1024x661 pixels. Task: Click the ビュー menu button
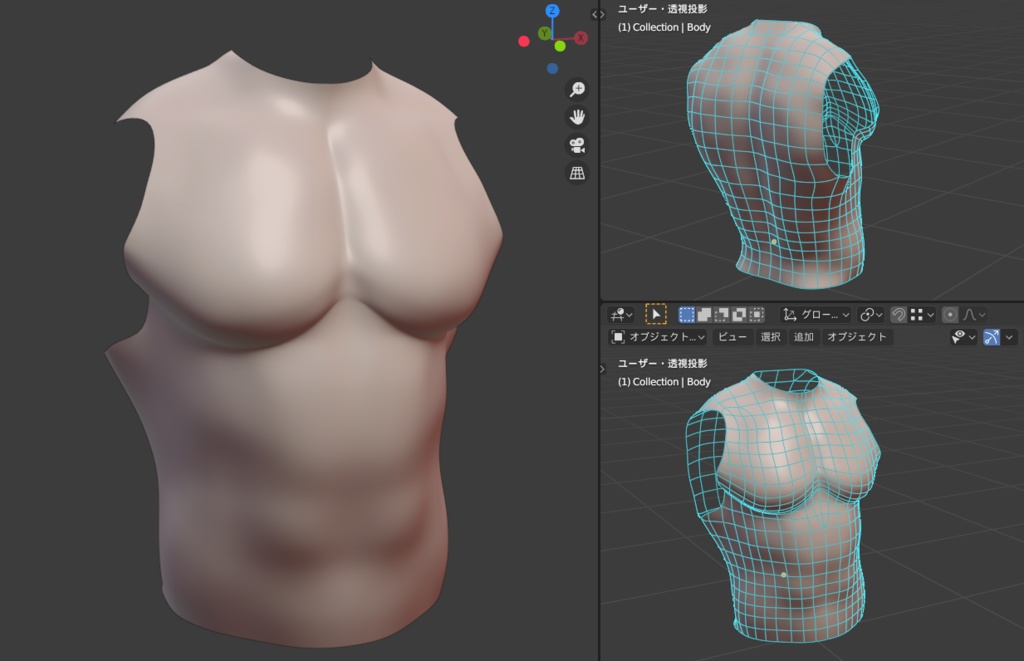pyautogui.click(x=731, y=337)
